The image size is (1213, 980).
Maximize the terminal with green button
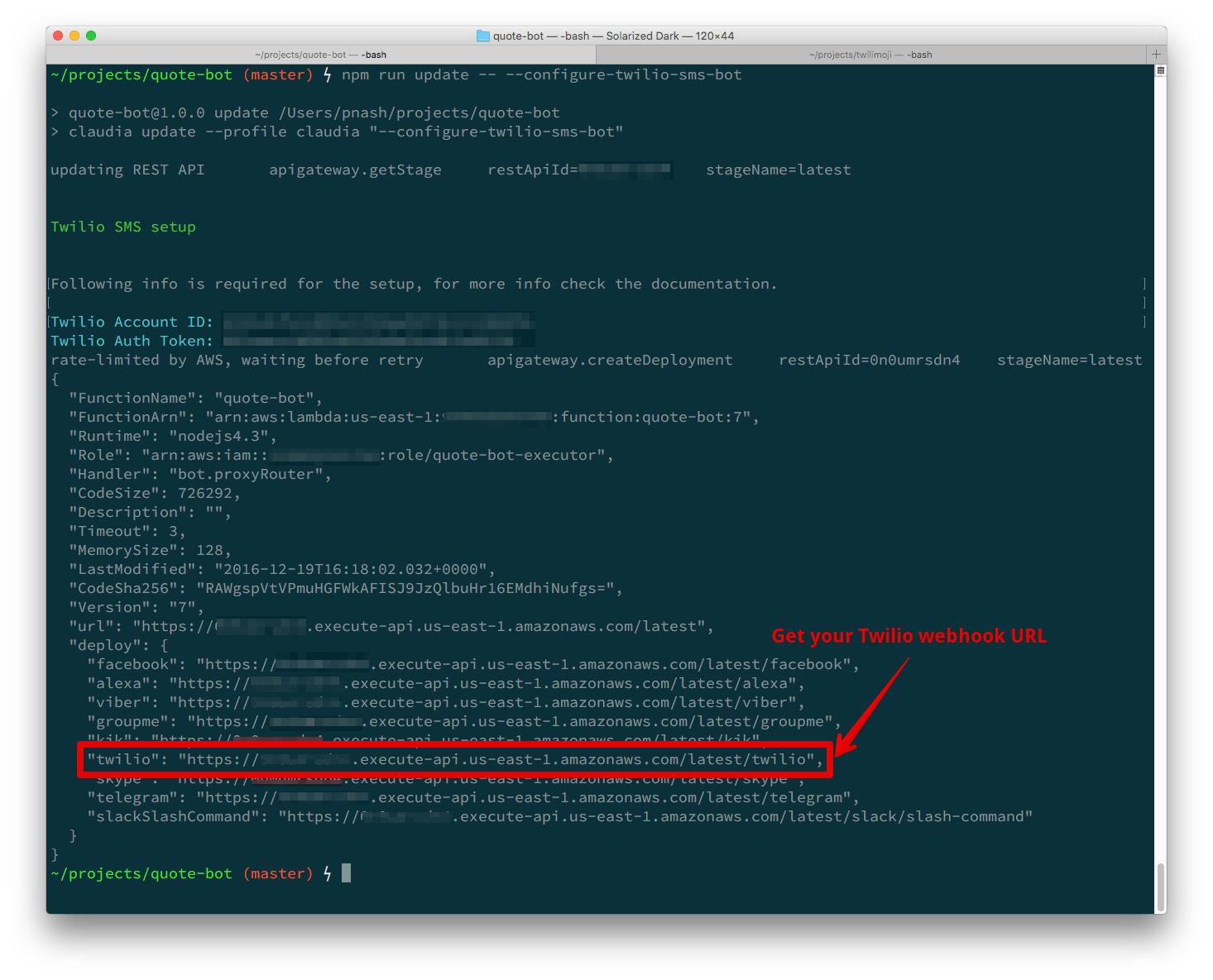[91, 36]
